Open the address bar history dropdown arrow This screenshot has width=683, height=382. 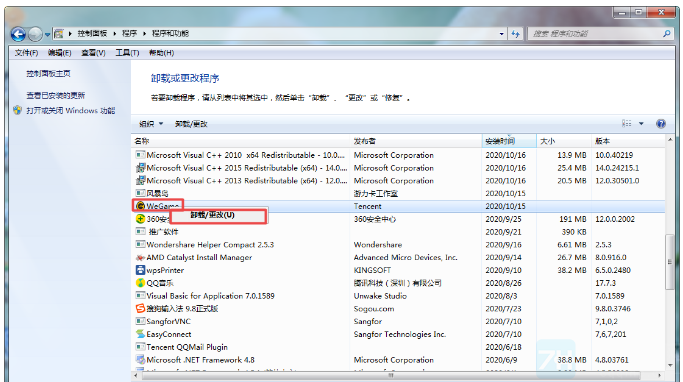coord(502,34)
